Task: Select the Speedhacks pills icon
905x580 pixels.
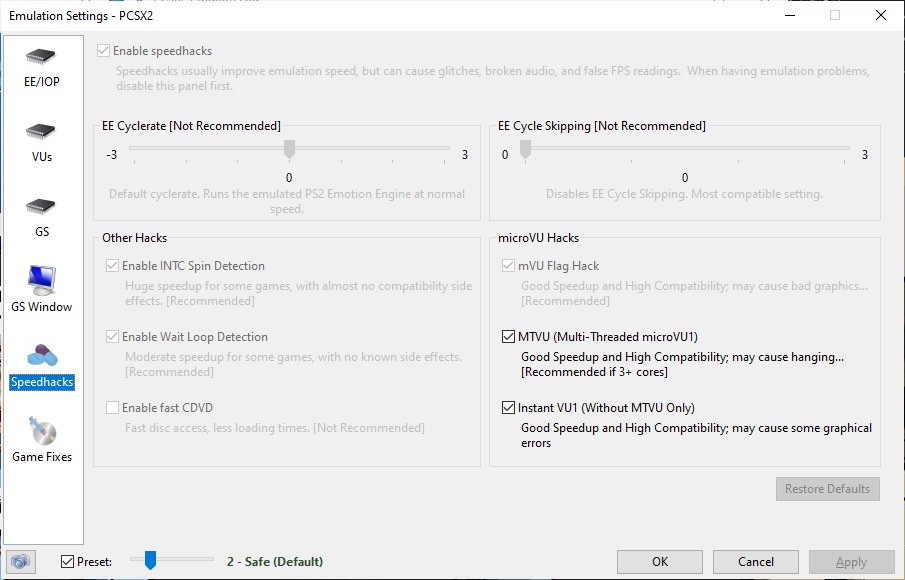Action: [x=42, y=355]
